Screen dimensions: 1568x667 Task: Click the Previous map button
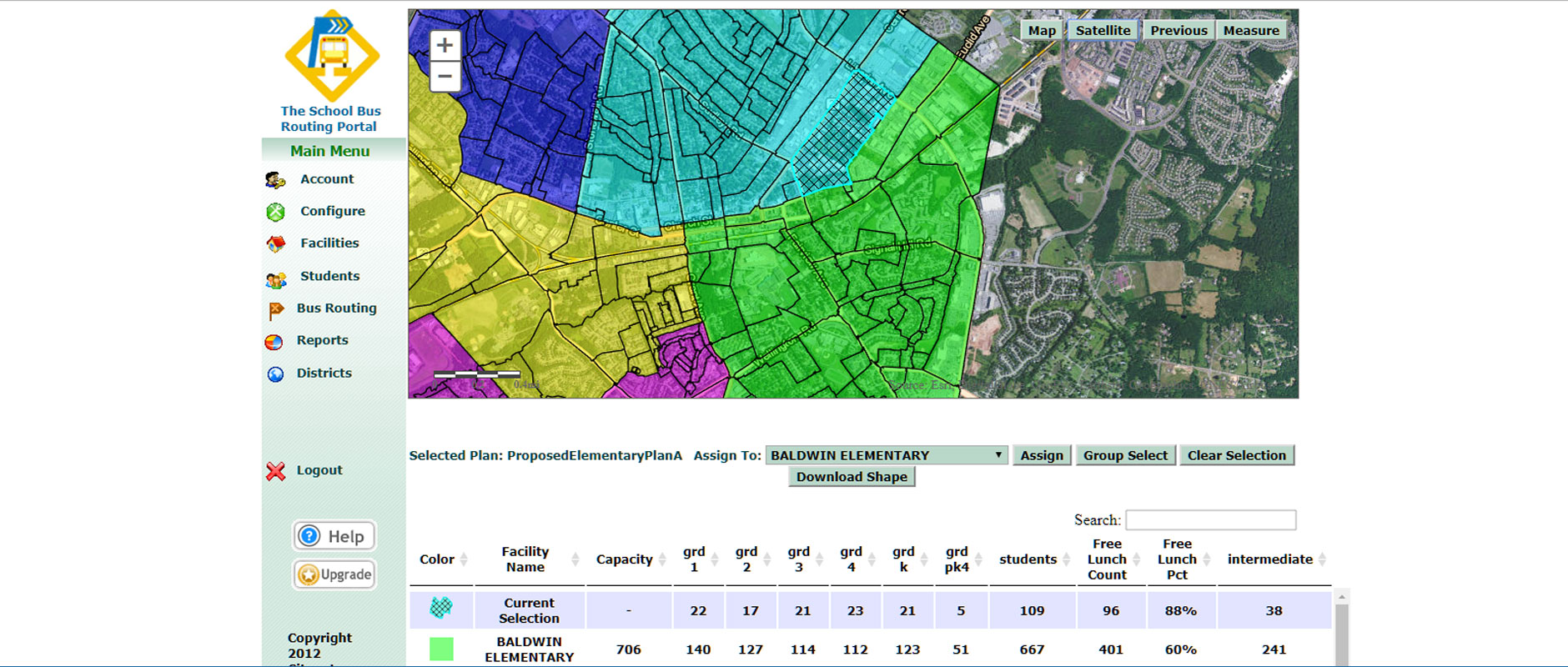tap(1179, 30)
